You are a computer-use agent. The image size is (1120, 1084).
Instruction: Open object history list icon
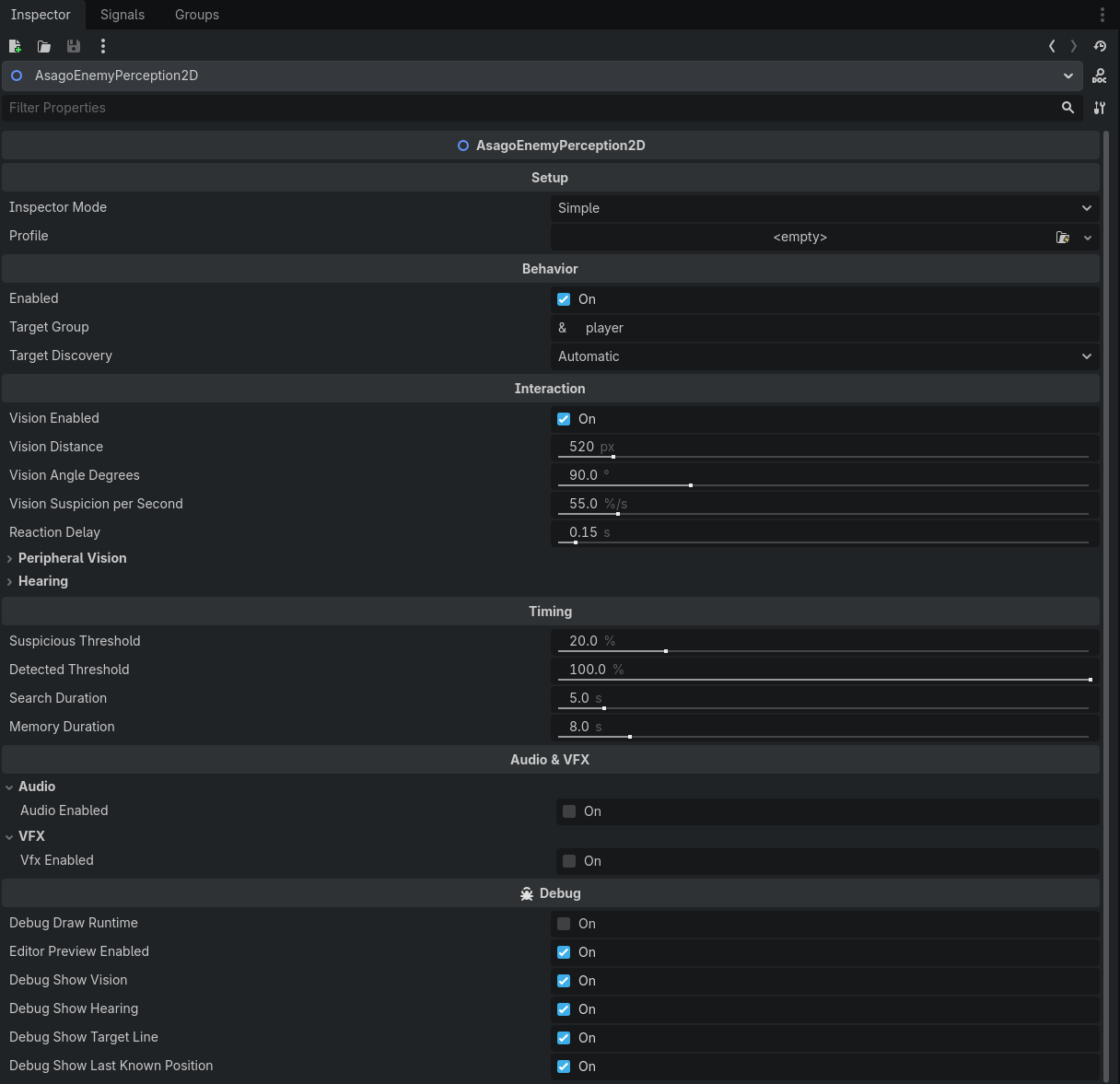coord(1100,46)
